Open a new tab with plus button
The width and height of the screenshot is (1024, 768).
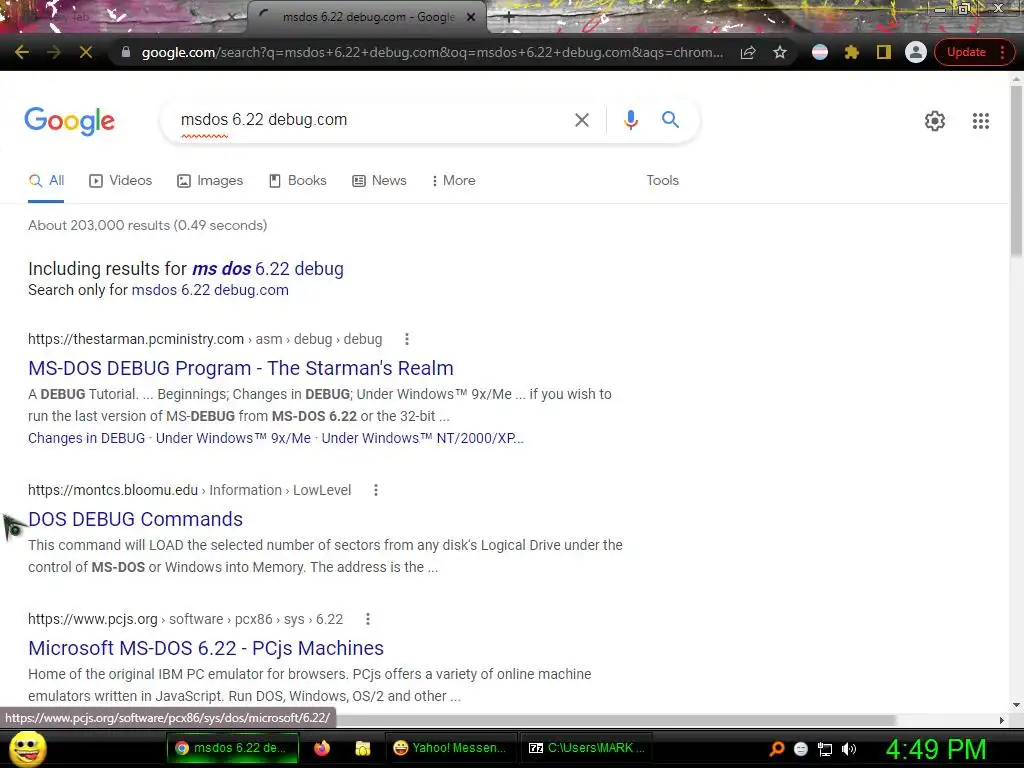[x=509, y=18]
